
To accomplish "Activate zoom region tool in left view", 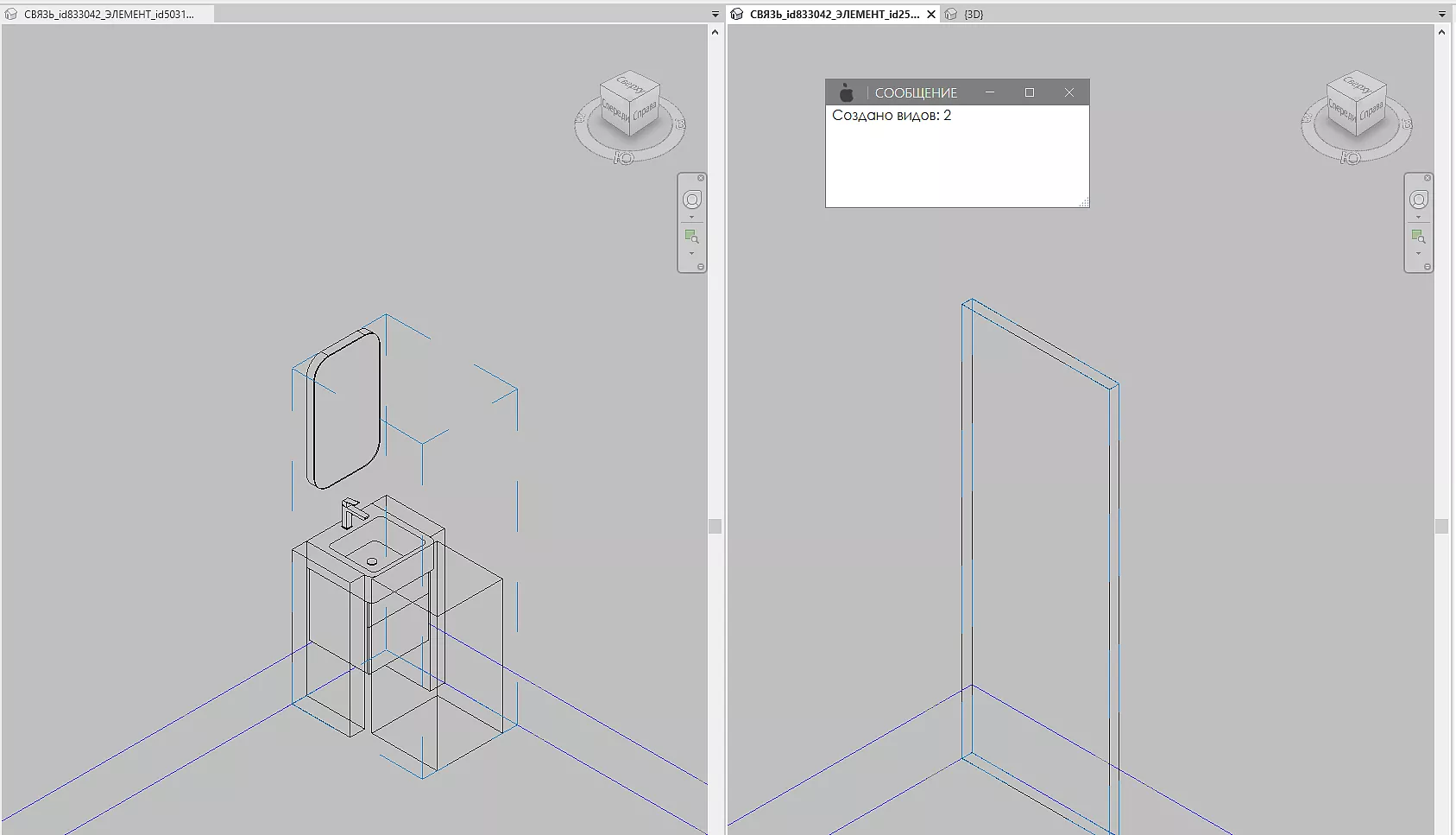I will pos(691,236).
